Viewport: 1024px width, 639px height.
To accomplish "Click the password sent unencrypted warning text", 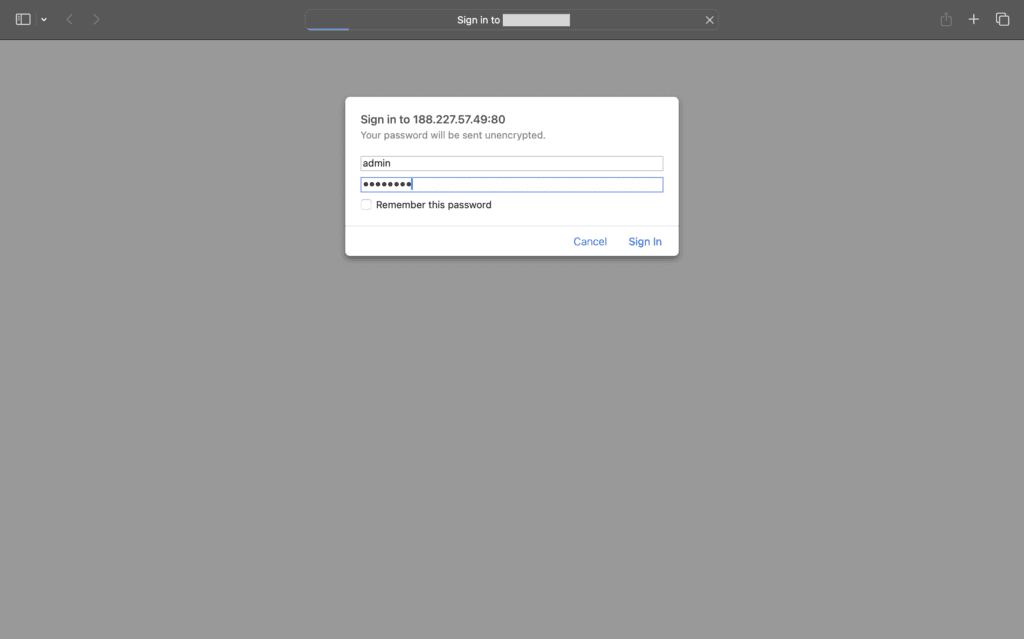I will click(x=452, y=135).
